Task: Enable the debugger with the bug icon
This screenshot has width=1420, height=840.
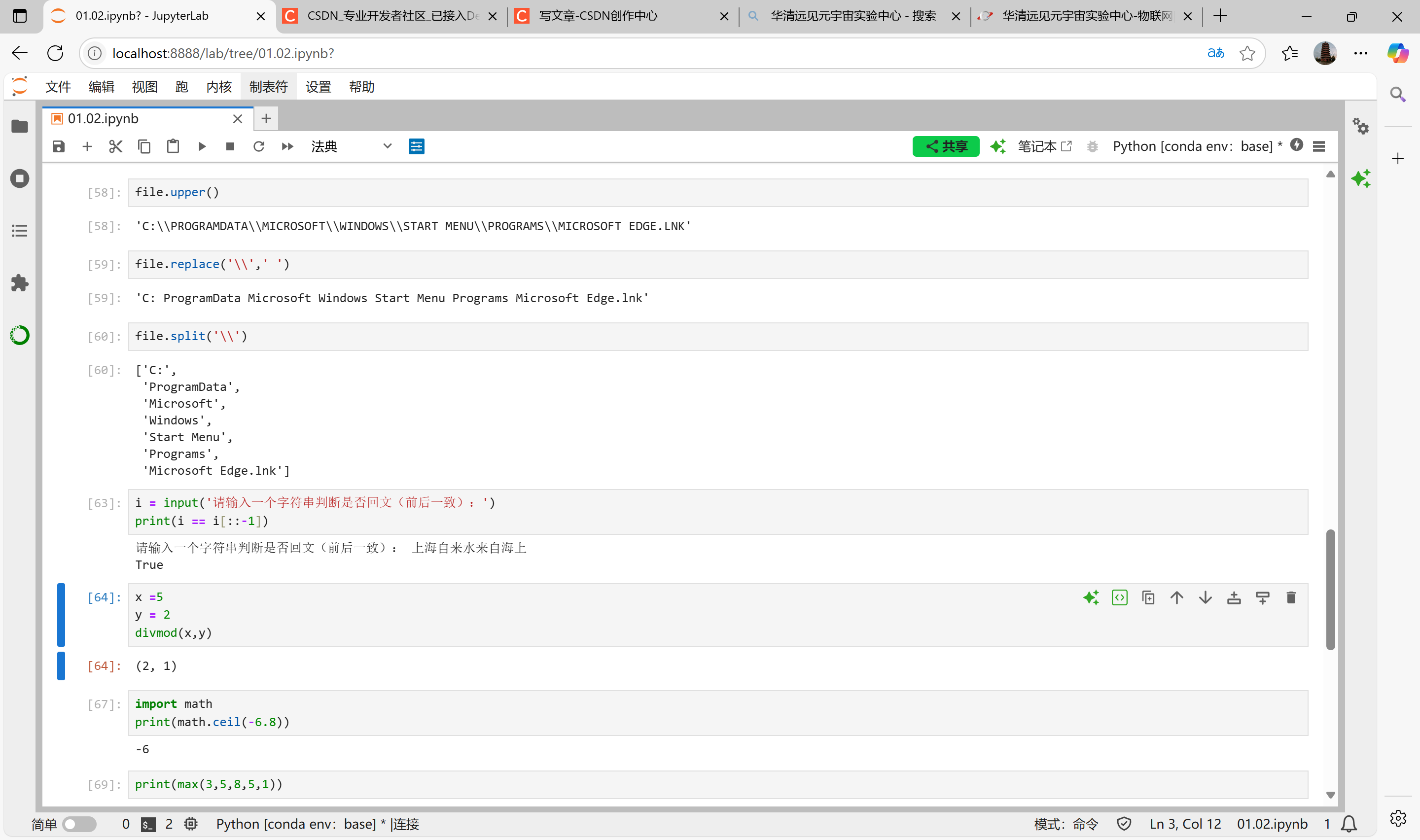Action: 1092,146
